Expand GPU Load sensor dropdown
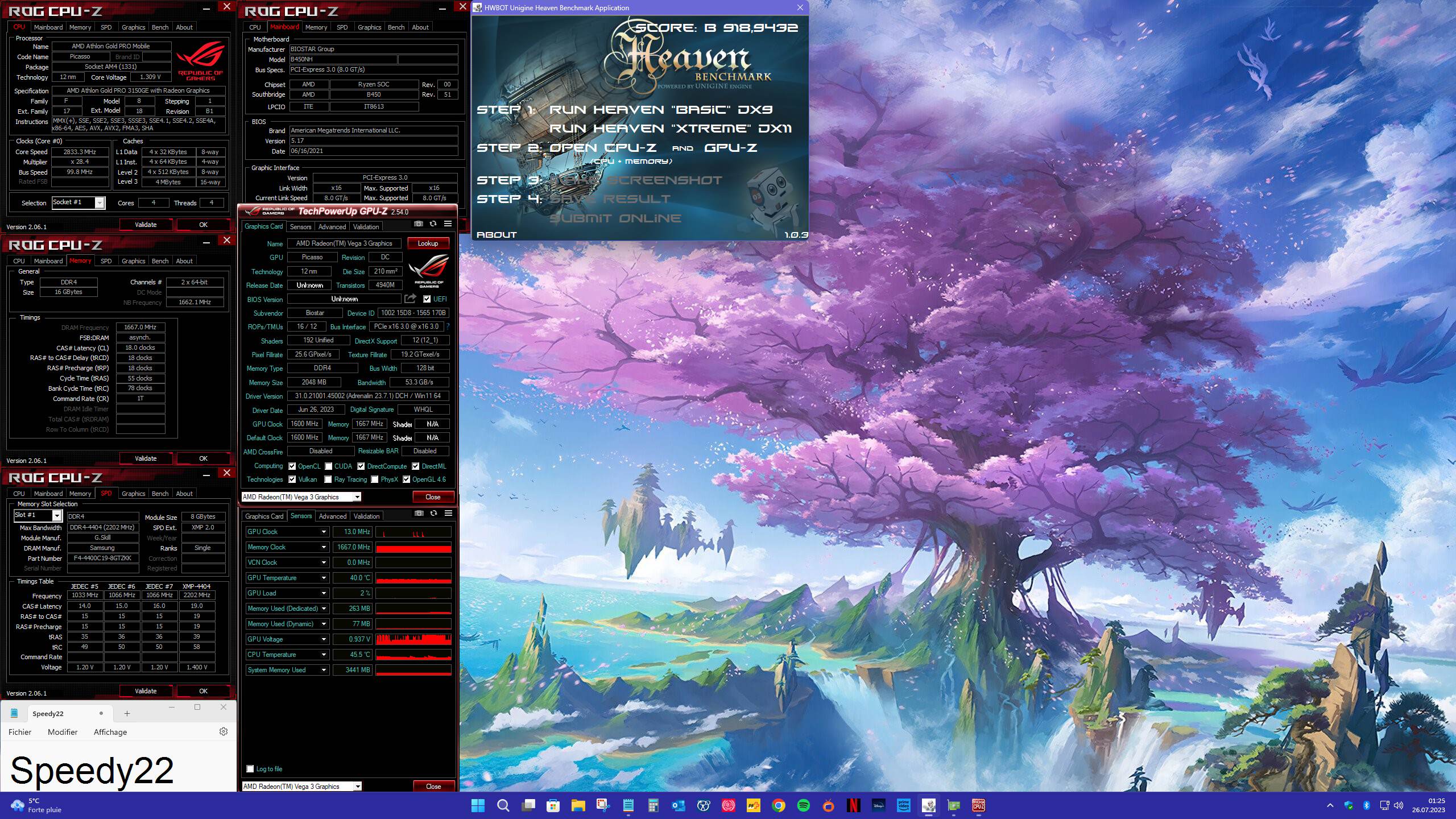The image size is (1456, 819). click(x=324, y=593)
